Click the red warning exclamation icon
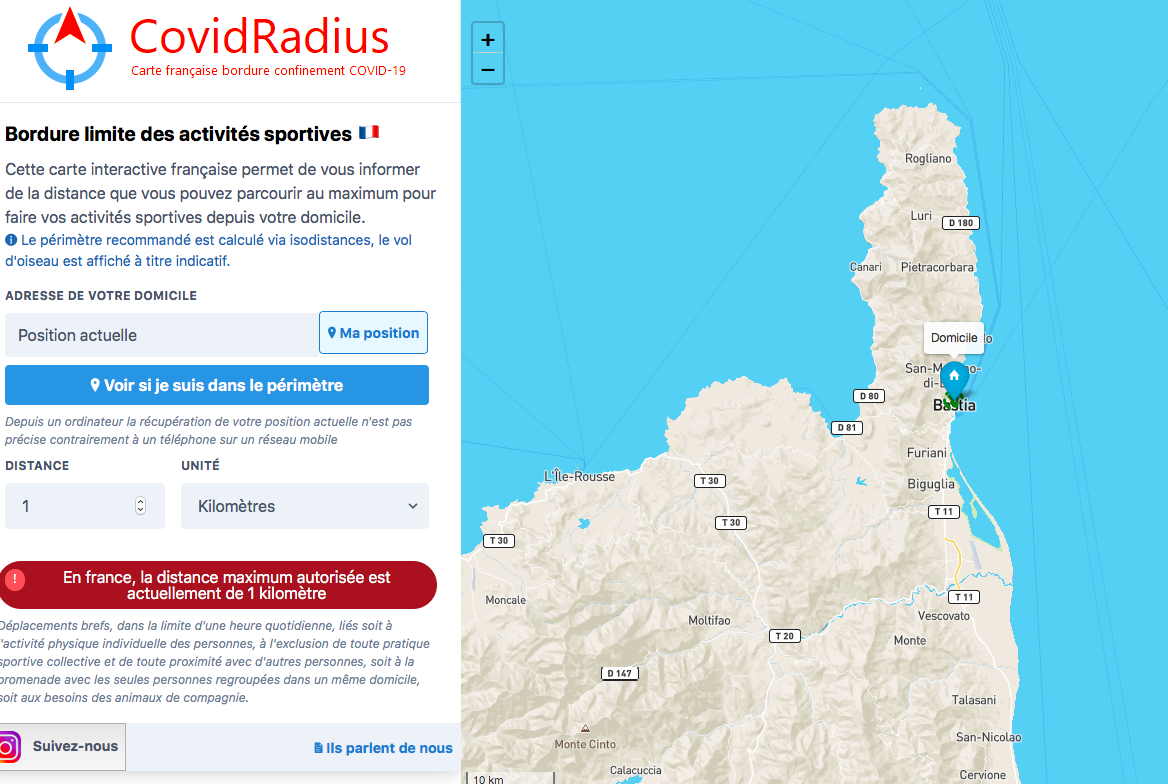1168x784 pixels. pyautogui.click(x=15, y=580)
